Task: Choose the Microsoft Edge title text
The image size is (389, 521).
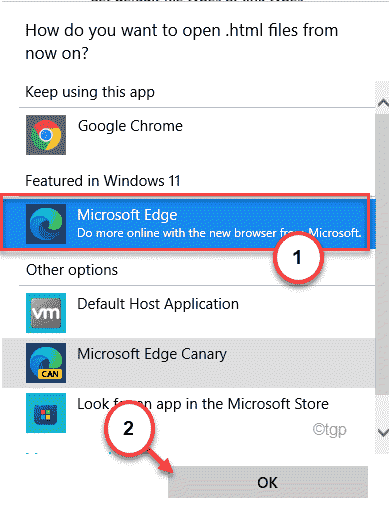Action: (x=127, y=215)
